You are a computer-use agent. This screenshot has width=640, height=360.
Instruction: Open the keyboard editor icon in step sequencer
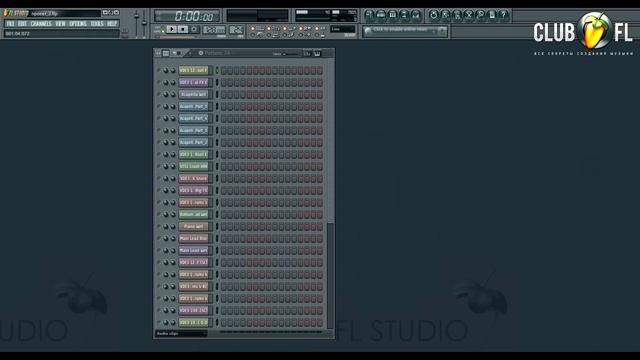(317, 53)
